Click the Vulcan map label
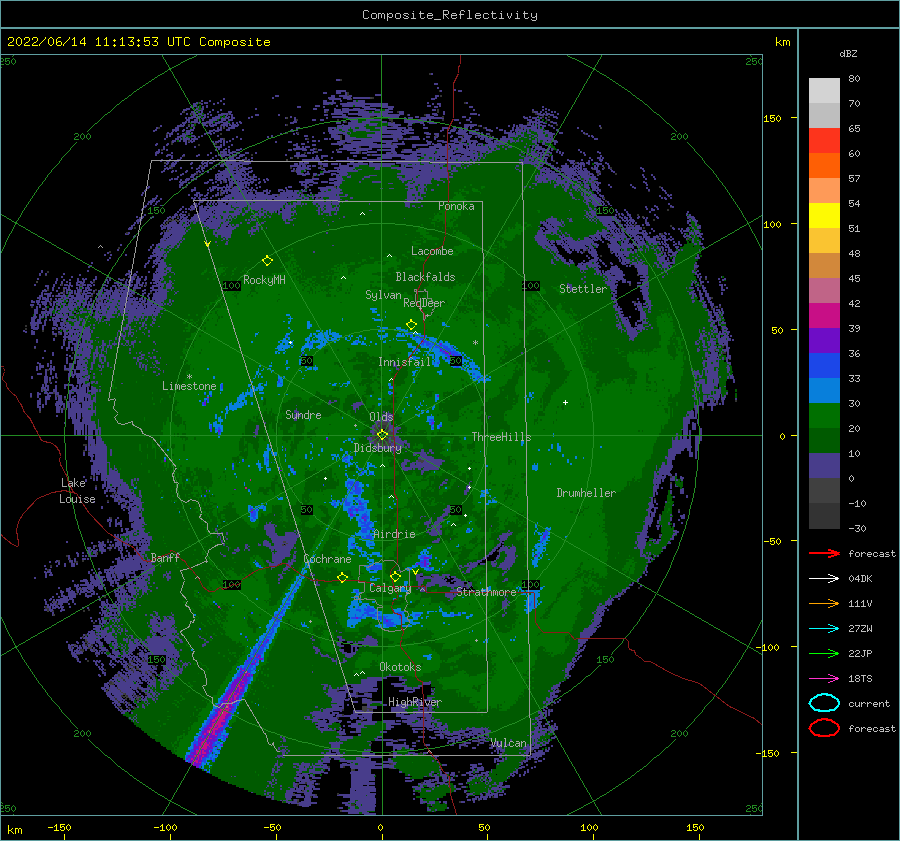This screenshot has width=900, height=841. point(508,743)
